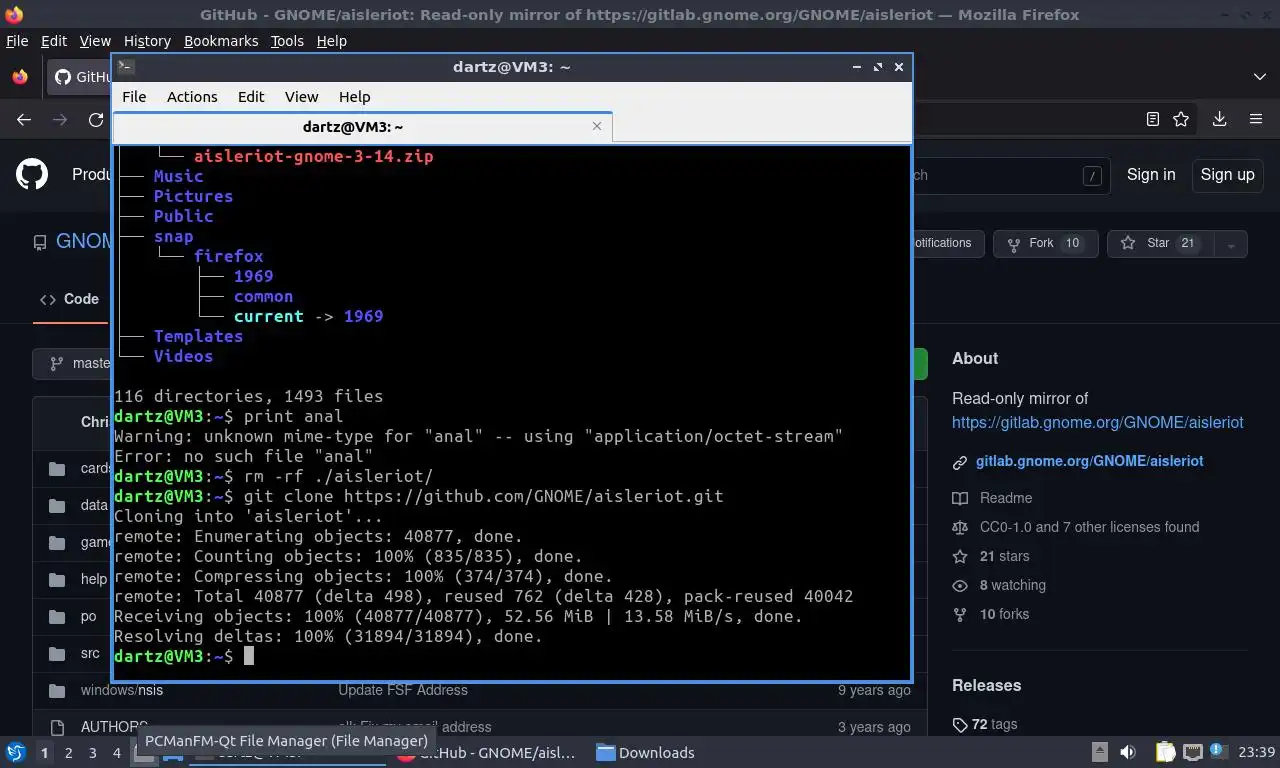Open the Releases heading link

coord(986,685)
